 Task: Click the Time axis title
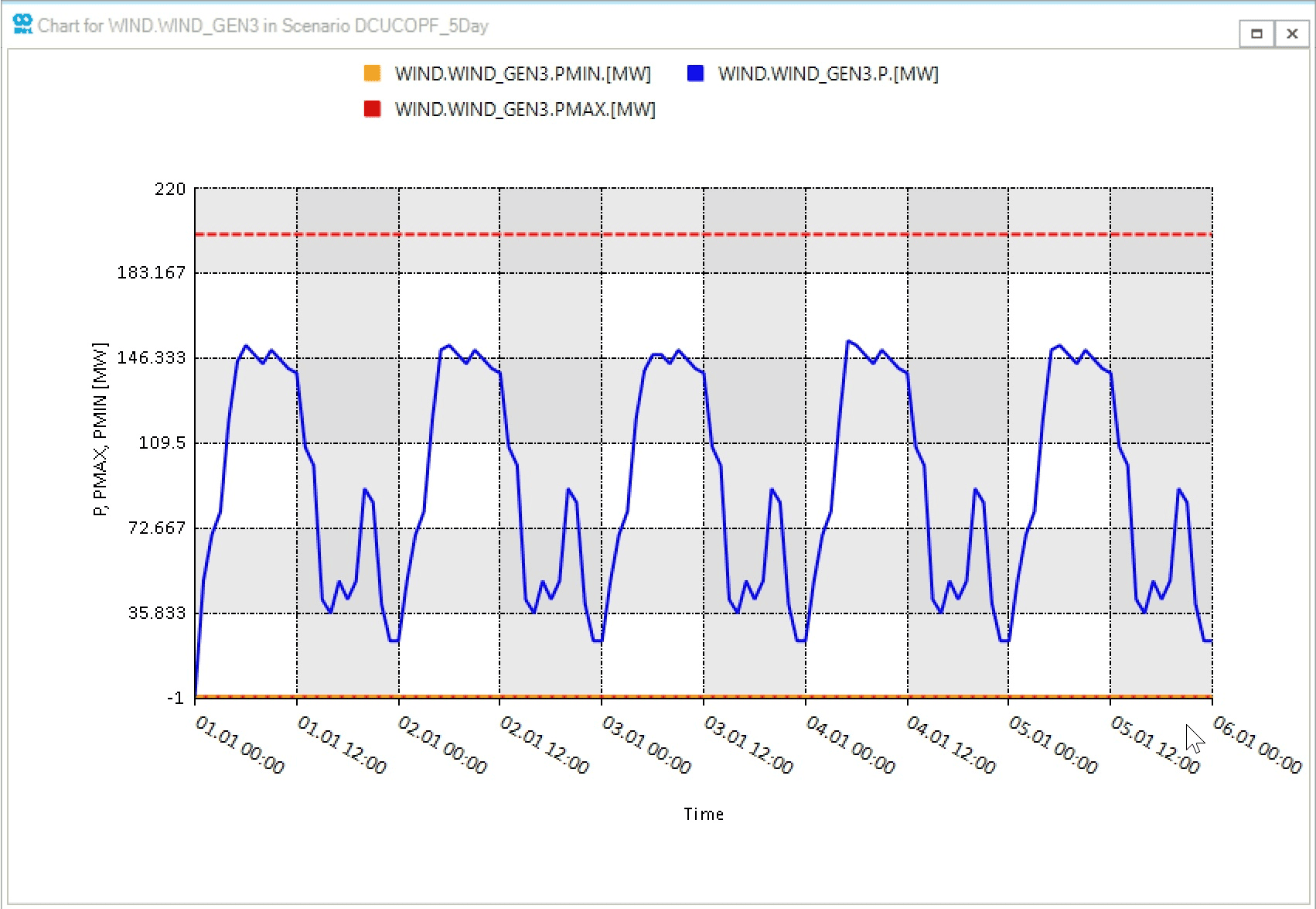(x=704, y=814)
